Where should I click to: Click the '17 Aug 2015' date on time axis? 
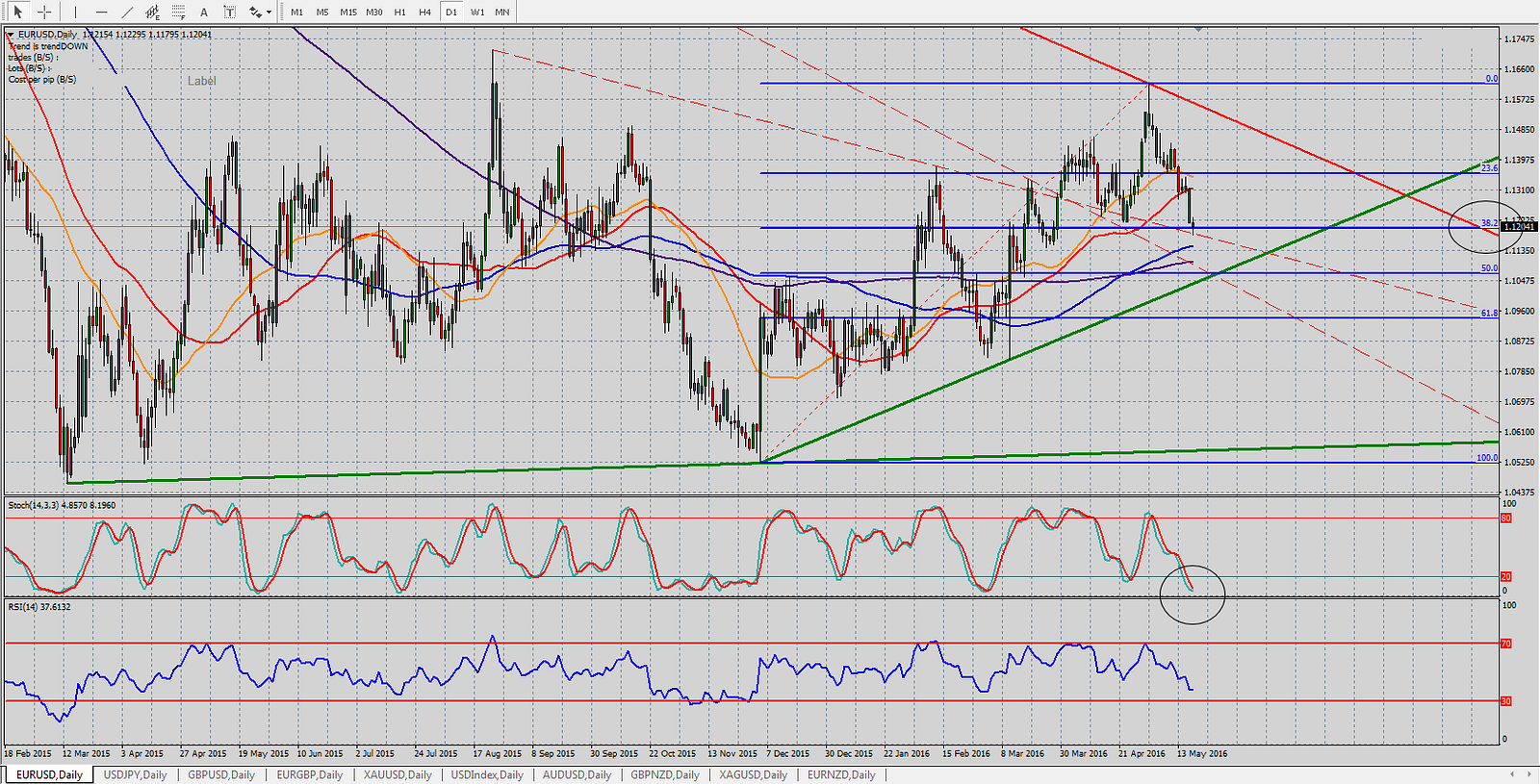click(498, 754)
